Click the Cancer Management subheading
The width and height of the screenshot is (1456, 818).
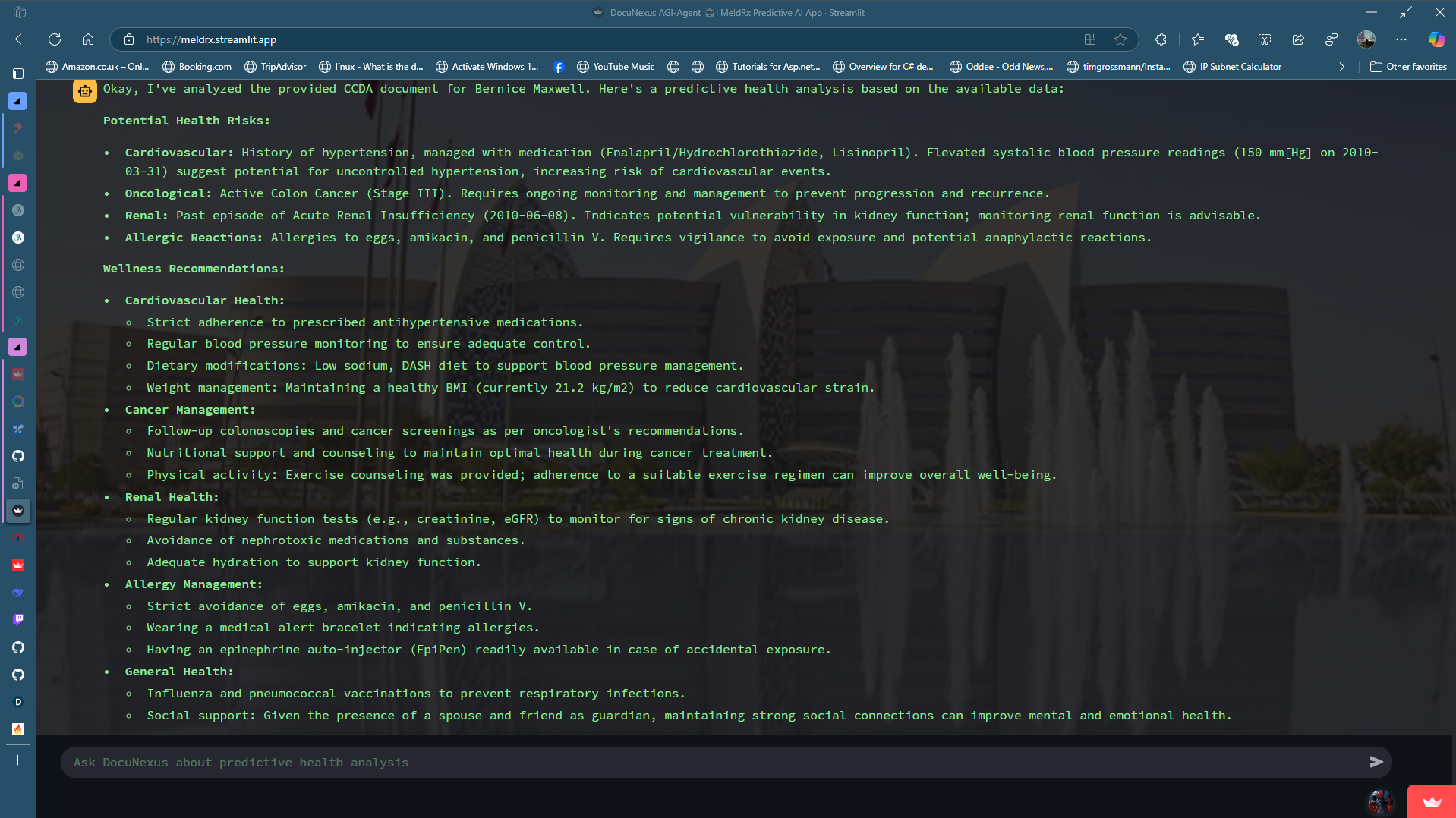coord(190,410)
